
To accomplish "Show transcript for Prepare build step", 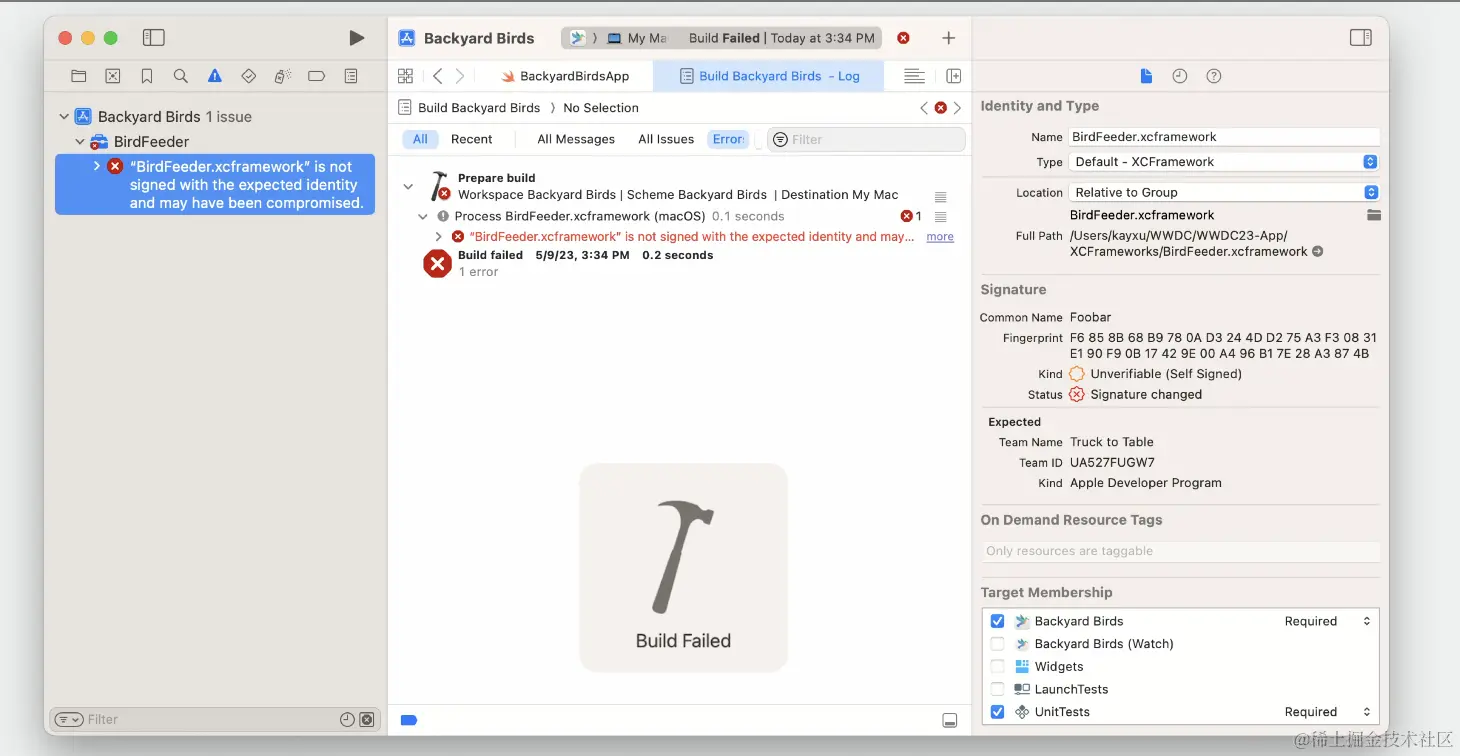I will pos(940,197).
